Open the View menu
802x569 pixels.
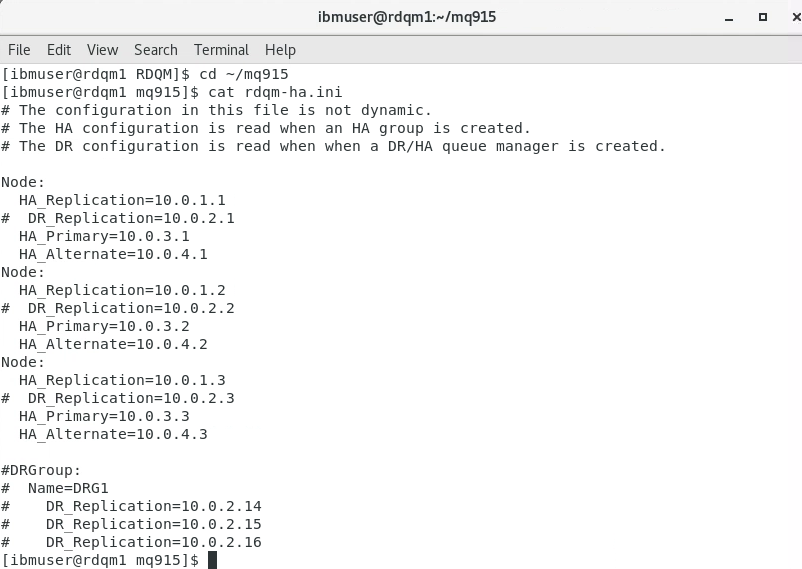(102, 50)
